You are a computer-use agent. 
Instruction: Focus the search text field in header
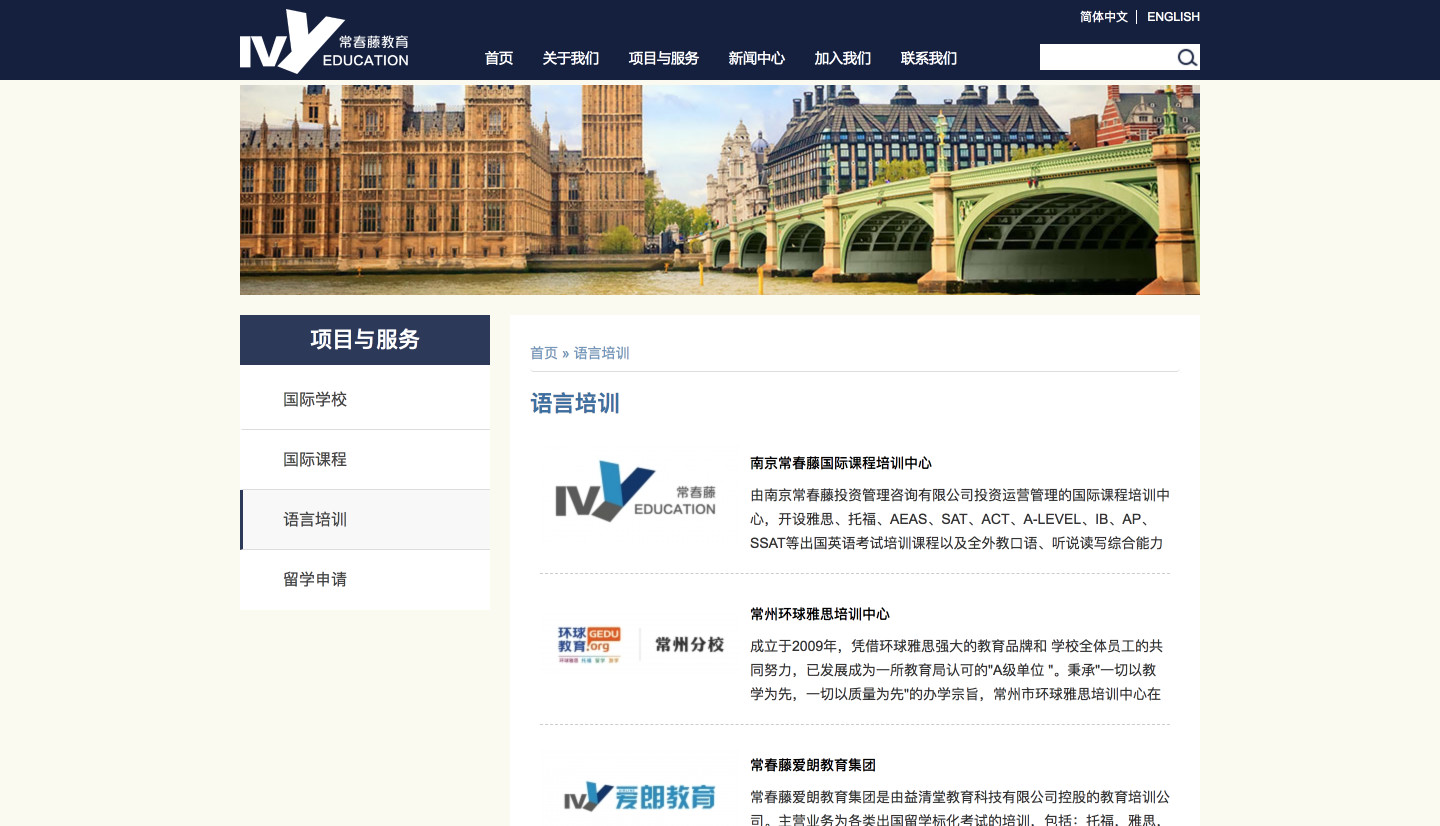click(x=1106, y=58)
